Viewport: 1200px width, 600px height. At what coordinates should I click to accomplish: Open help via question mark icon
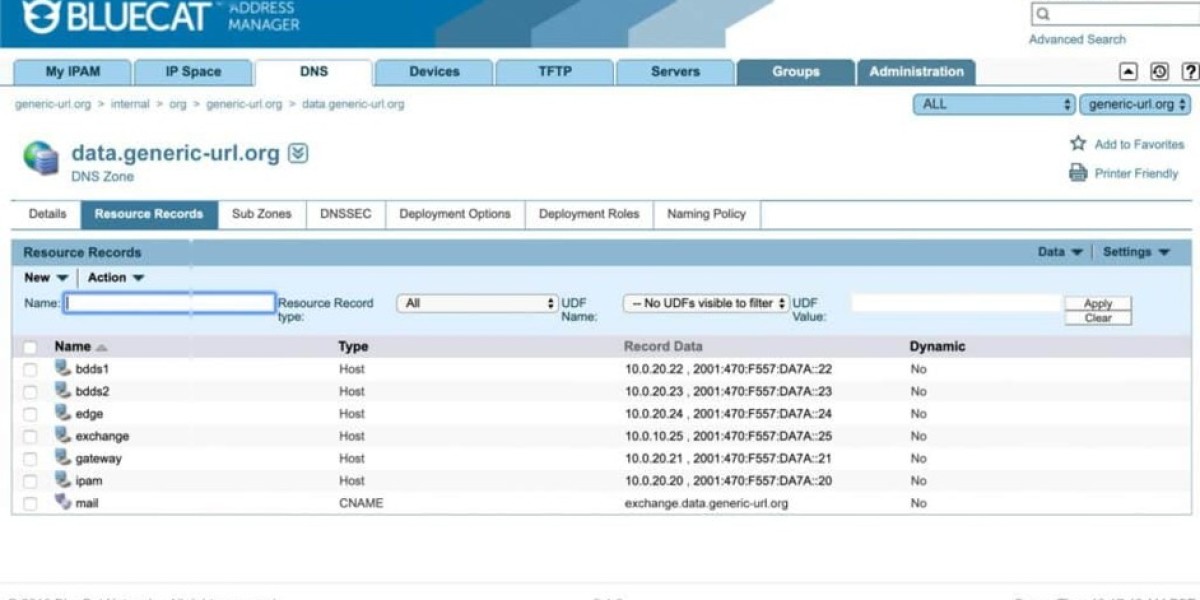coord(1189,72)
